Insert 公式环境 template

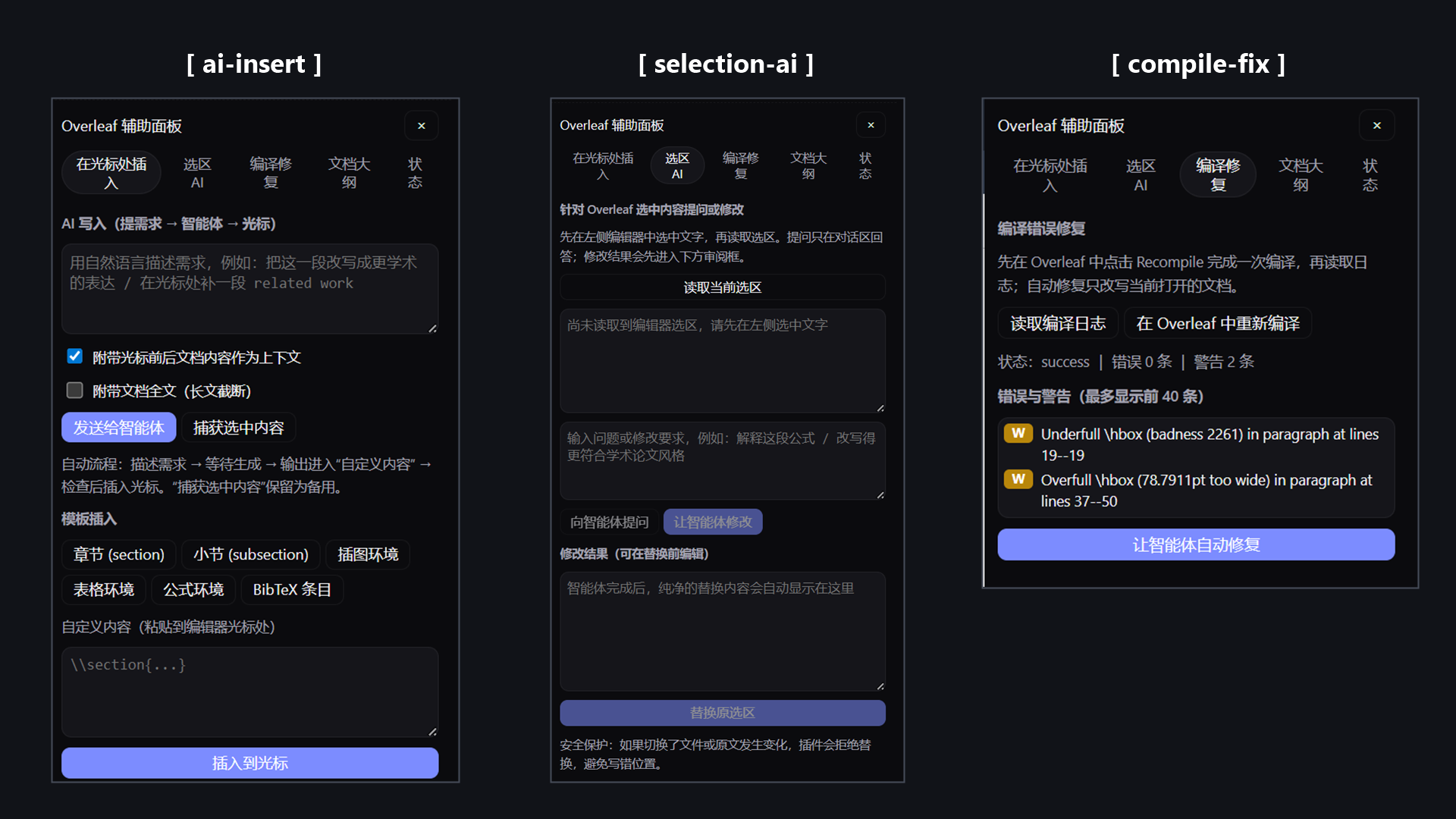coord(193,589)
